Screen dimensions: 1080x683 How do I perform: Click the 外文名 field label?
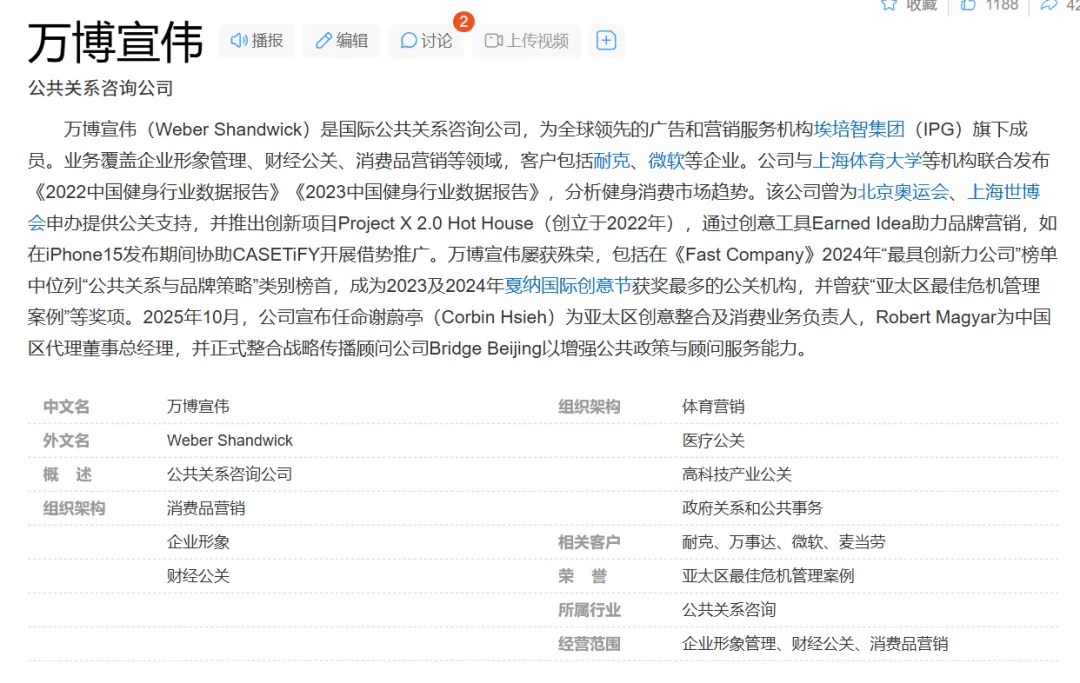tap(66, 440)
